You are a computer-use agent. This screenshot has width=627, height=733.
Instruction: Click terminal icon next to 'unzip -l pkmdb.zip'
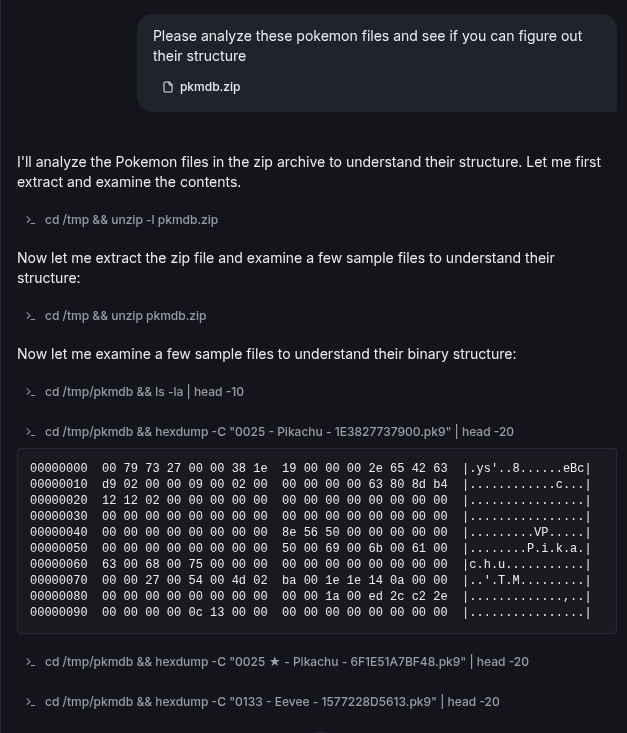click(x=31, y=220)
